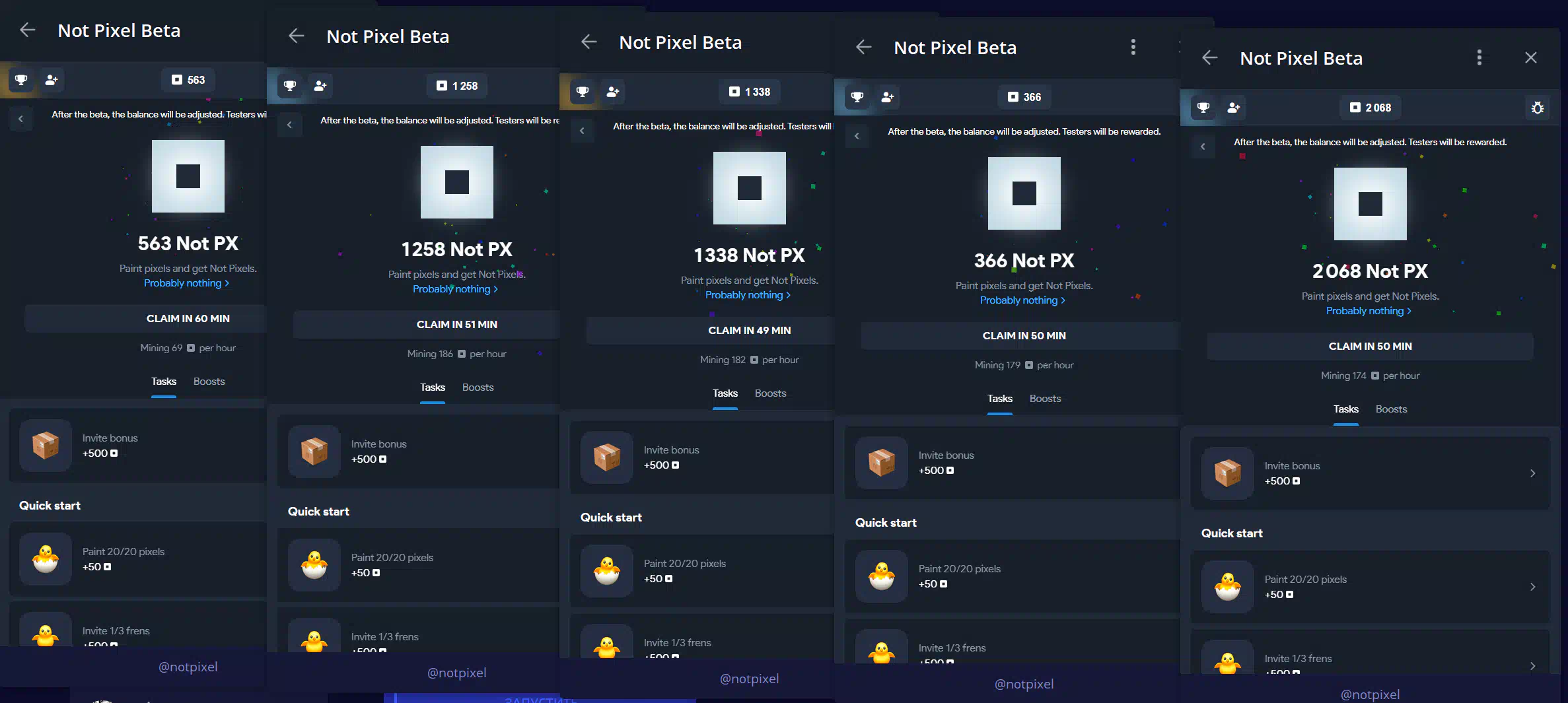Screen dimensions: 1568x703
Task: Open the Invite bonus task in the 563 window
Action: tap(138, 446)
